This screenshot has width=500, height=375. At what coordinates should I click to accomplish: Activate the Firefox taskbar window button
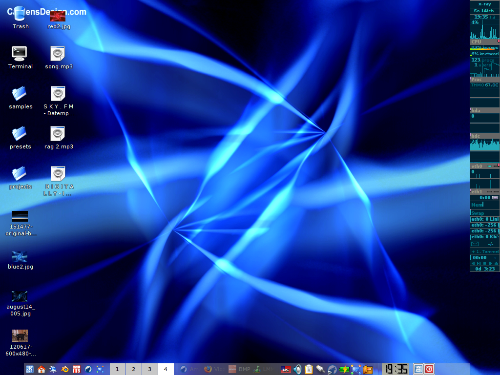tap(214, 369)
